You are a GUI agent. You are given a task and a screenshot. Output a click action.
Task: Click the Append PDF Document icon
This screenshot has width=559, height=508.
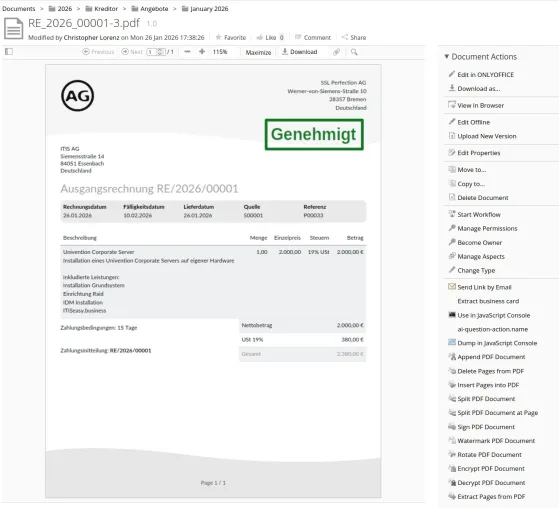tap(452, 357)
